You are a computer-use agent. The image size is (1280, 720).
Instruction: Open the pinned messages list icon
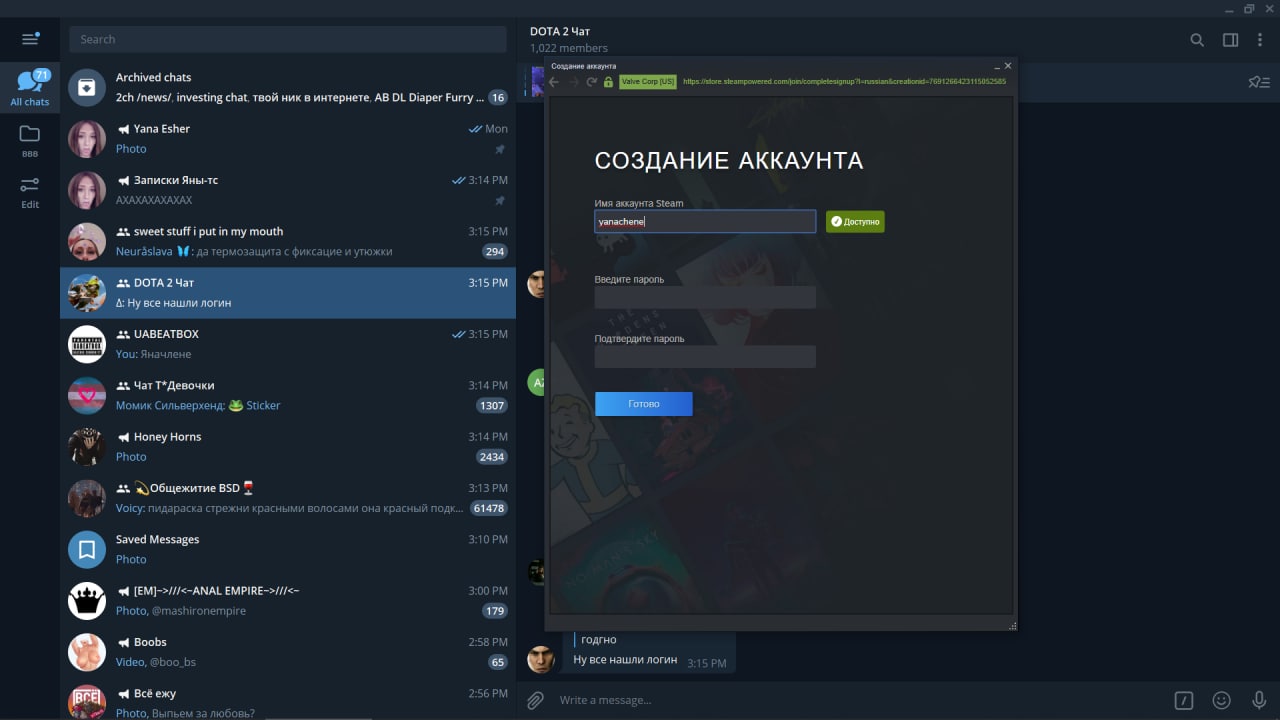[1259, 82]
